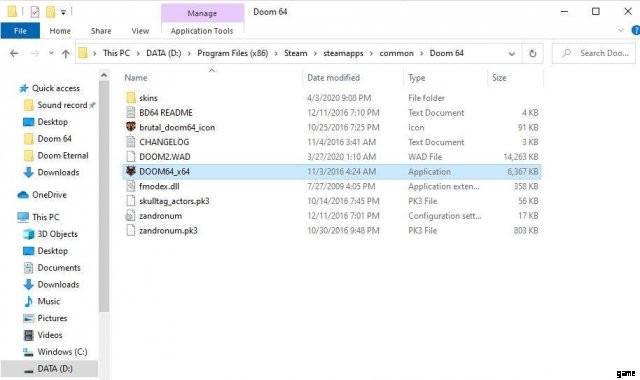Open the File ribbon tab

(x=20, y=31)
